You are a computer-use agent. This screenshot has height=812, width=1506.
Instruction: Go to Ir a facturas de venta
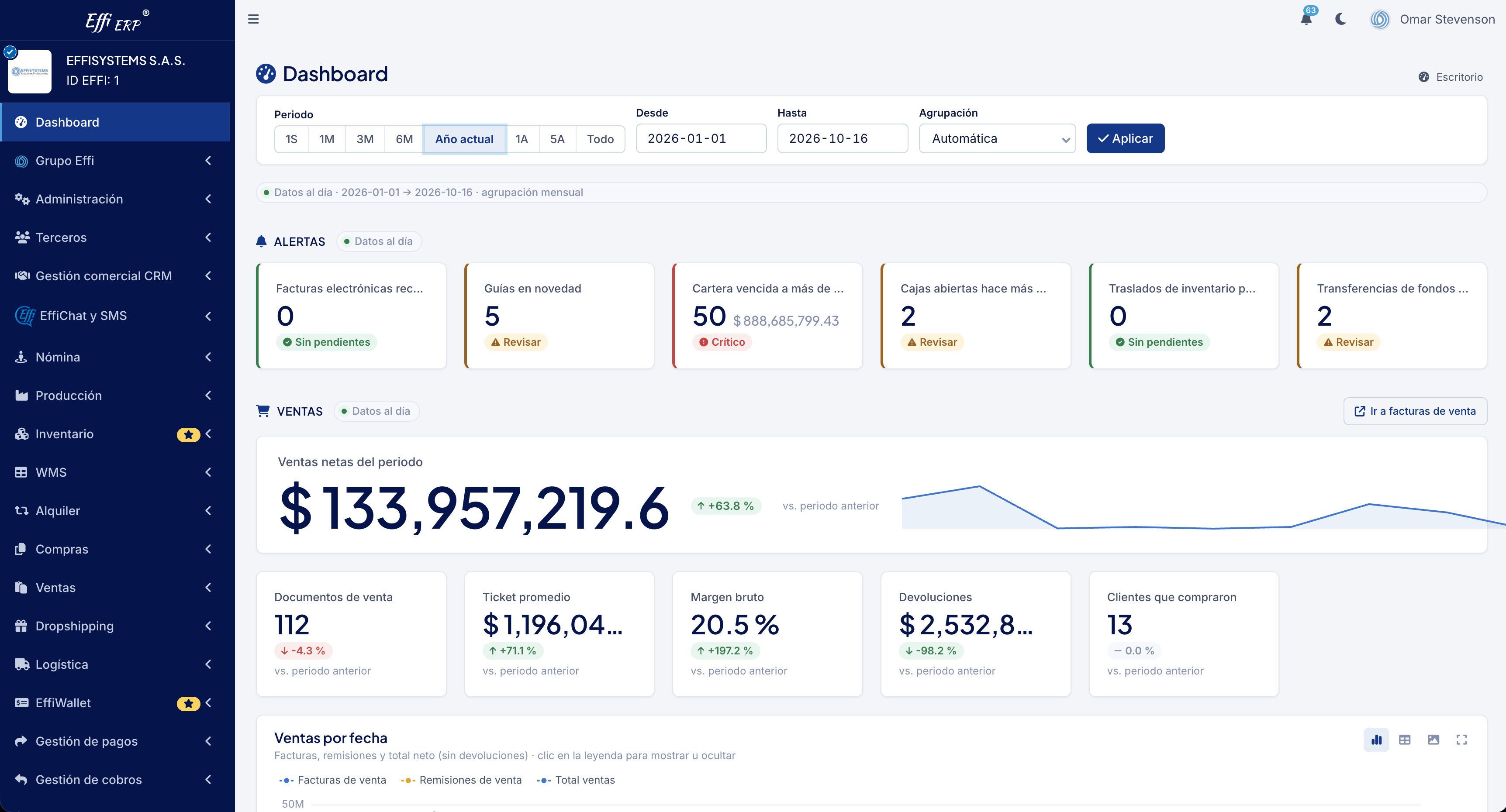click(x=1415, y=411)
